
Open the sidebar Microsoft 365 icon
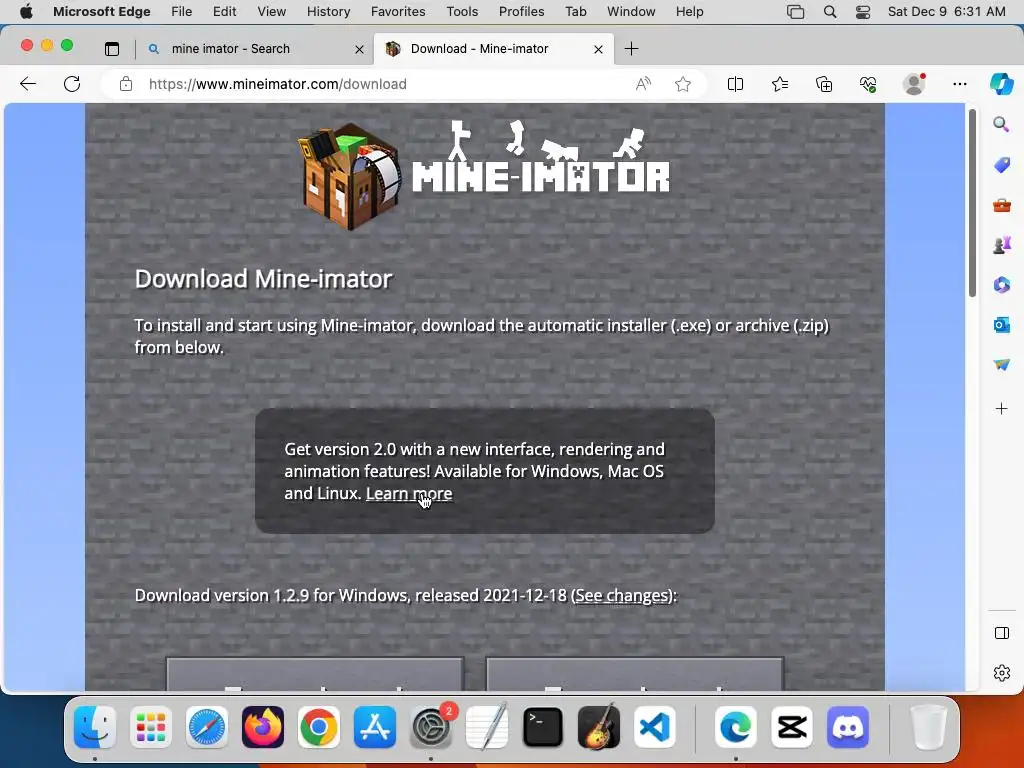pos(1002,285)
